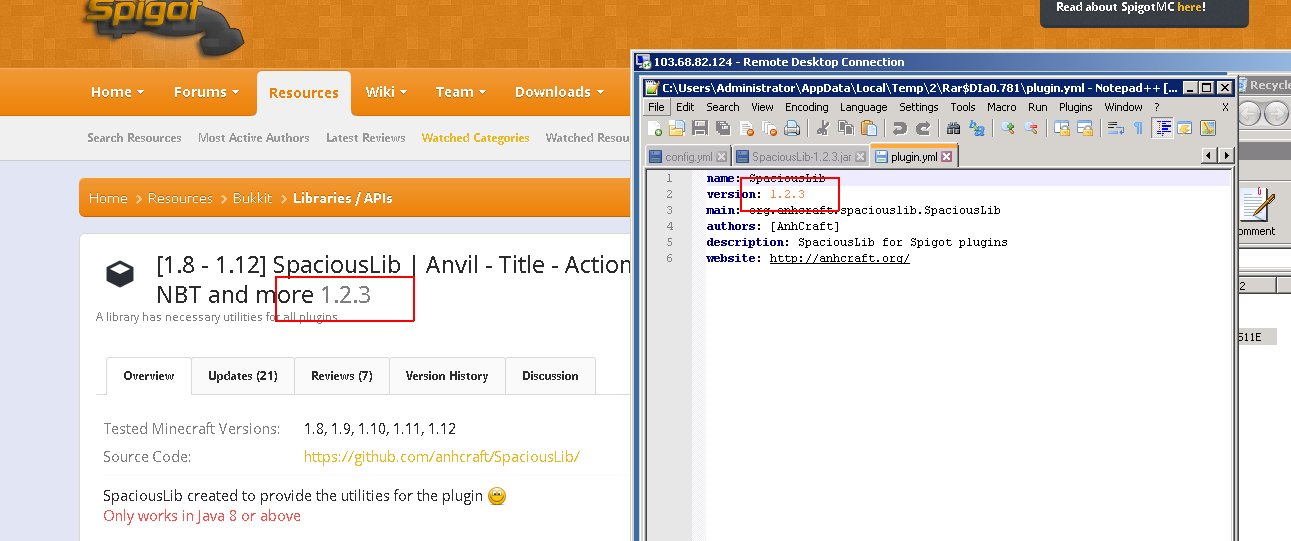The width and height of the screenshot is (1291, 541).
Task: Click the Open file icon in Notepad++
Action: 677,128
